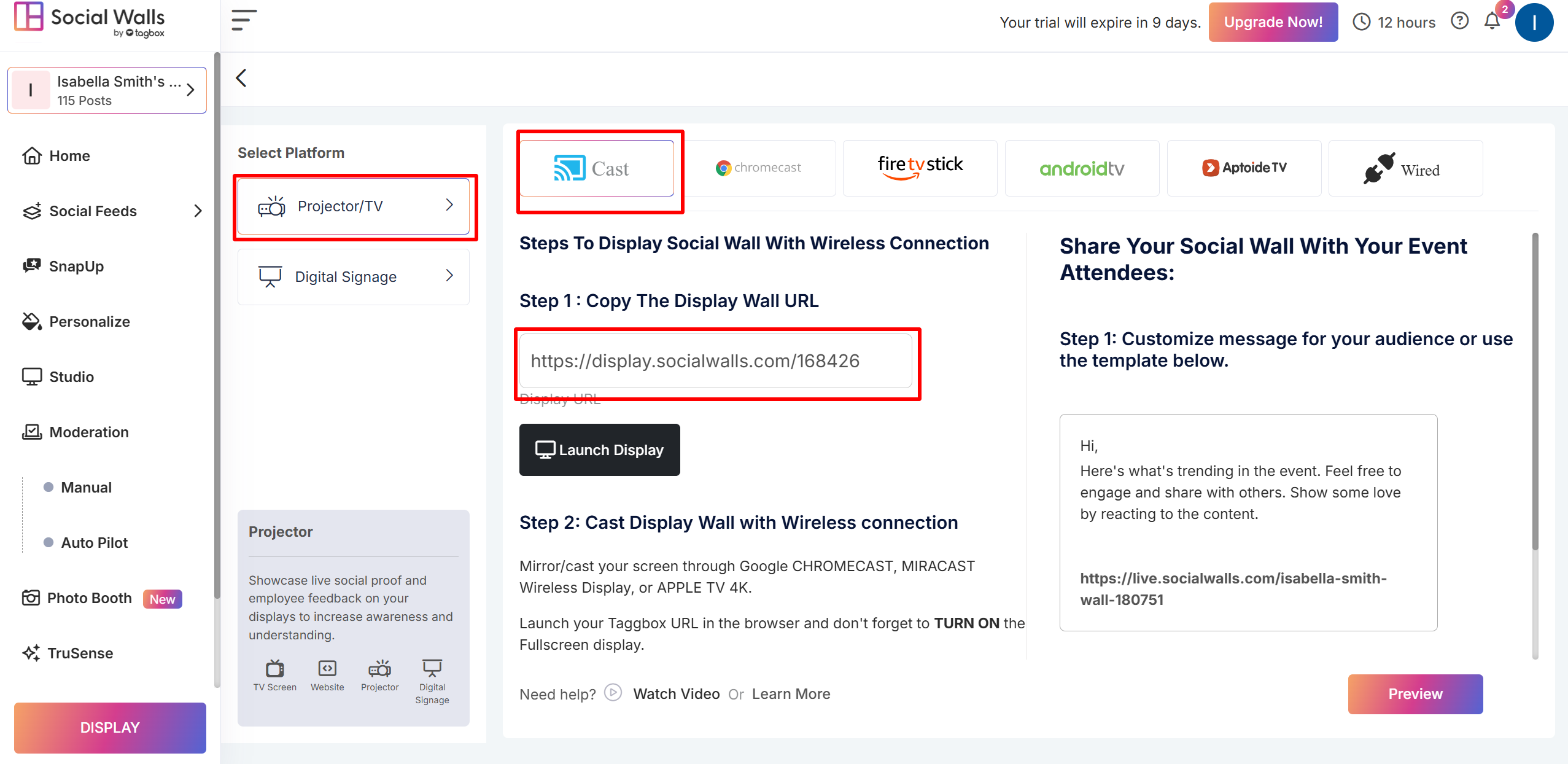
Task: Select the androidtv tab
Action: pos(1082,168)
